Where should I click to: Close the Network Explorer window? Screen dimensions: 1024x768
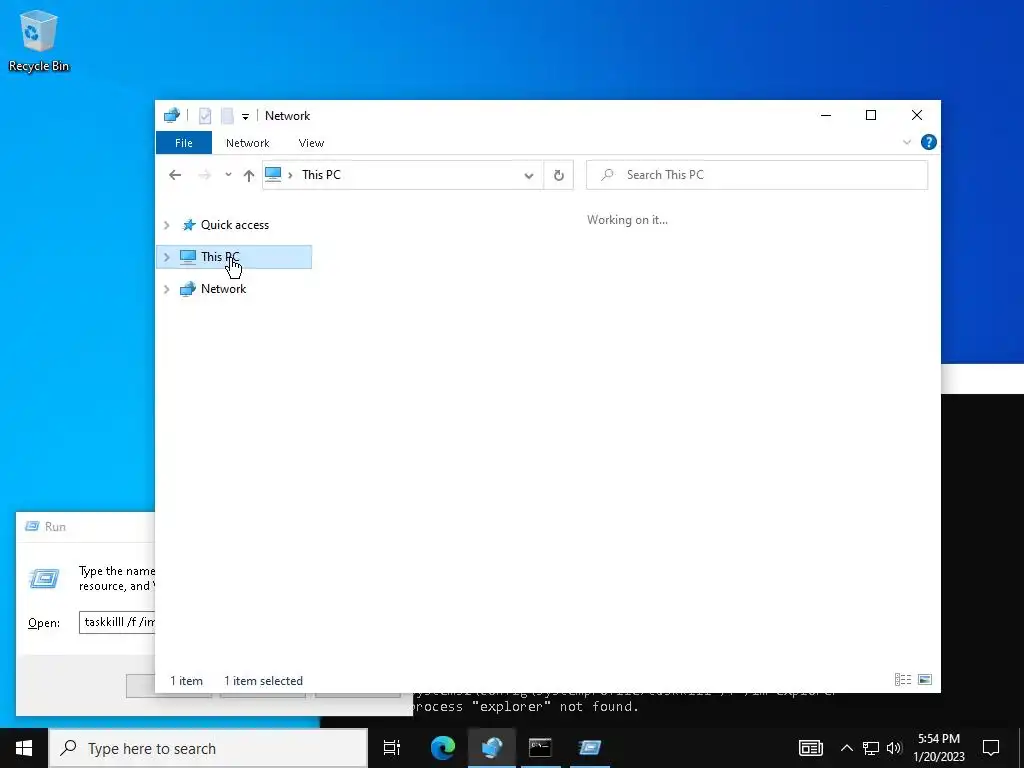pos(917,116)
